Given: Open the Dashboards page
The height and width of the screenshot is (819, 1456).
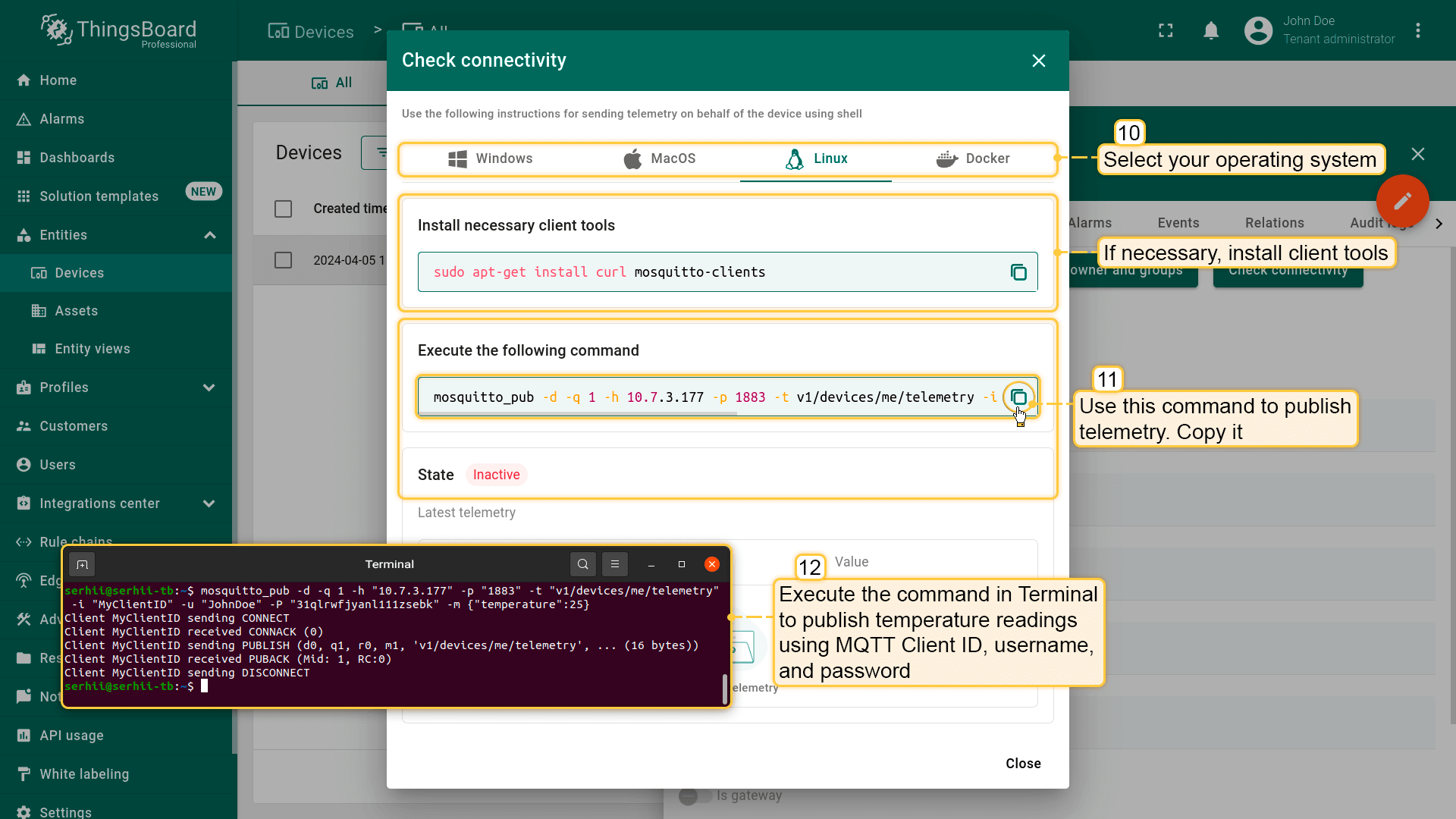Looking at the screenshot, I should point(77,158).
